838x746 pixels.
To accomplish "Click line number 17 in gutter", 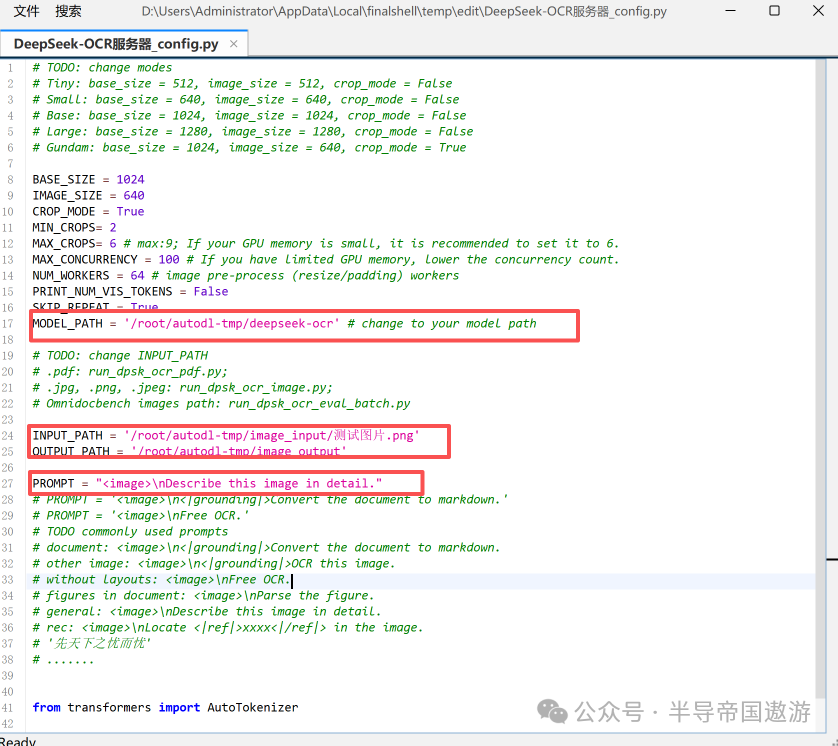I will point(7,324).
